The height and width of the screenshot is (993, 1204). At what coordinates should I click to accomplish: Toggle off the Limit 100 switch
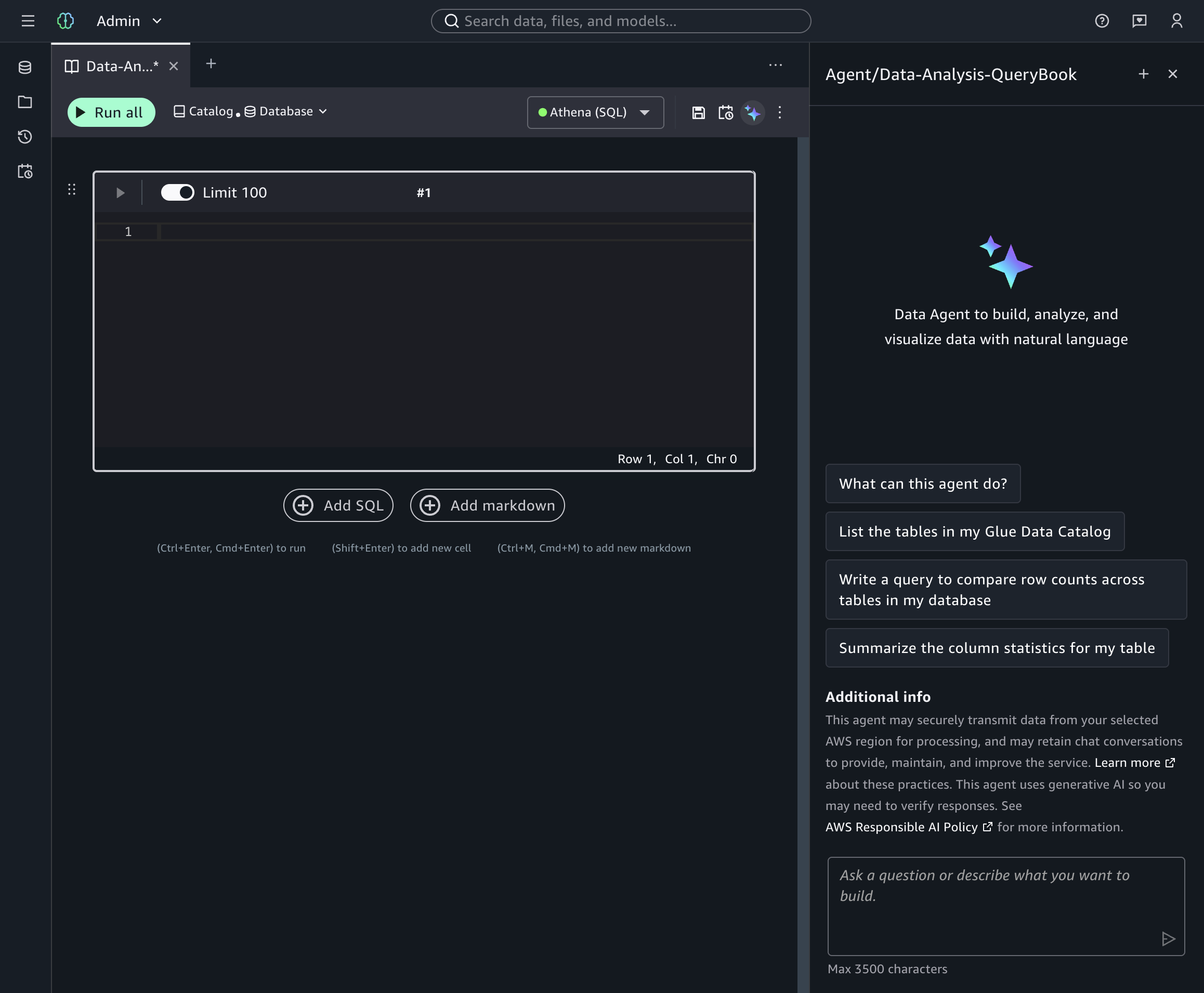(x=178, y=192)
